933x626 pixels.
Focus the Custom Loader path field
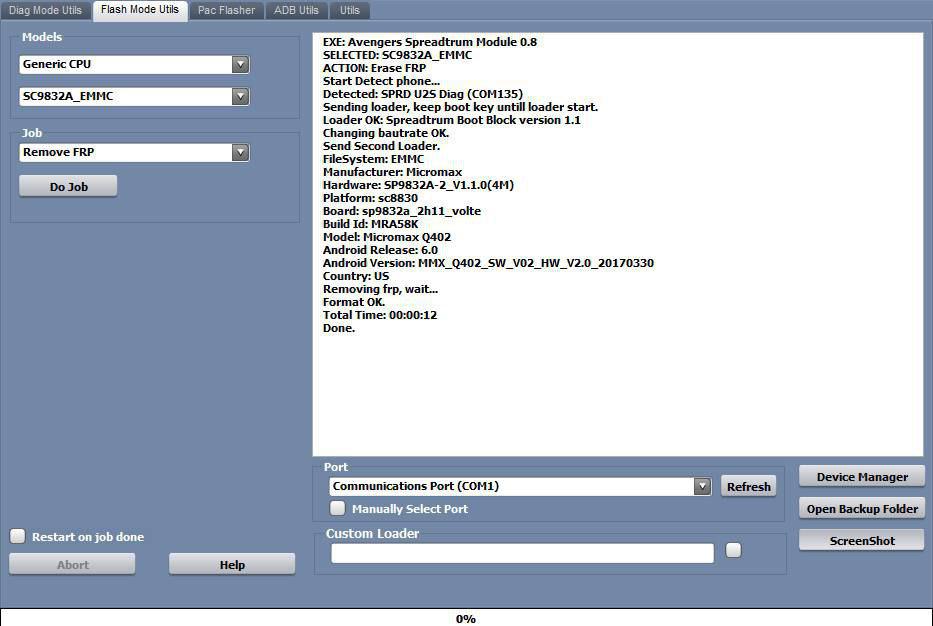coord(522,553)
